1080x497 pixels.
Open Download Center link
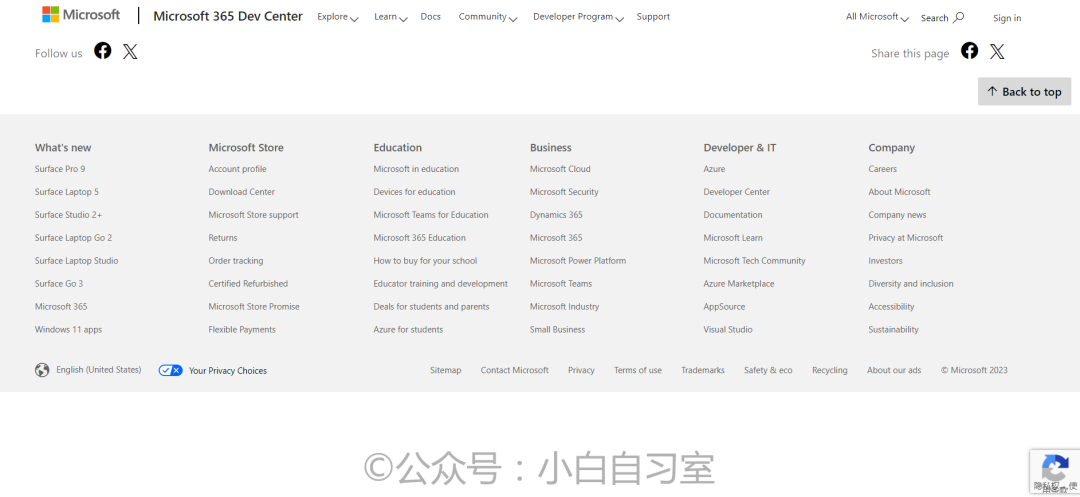pos(242,192)
